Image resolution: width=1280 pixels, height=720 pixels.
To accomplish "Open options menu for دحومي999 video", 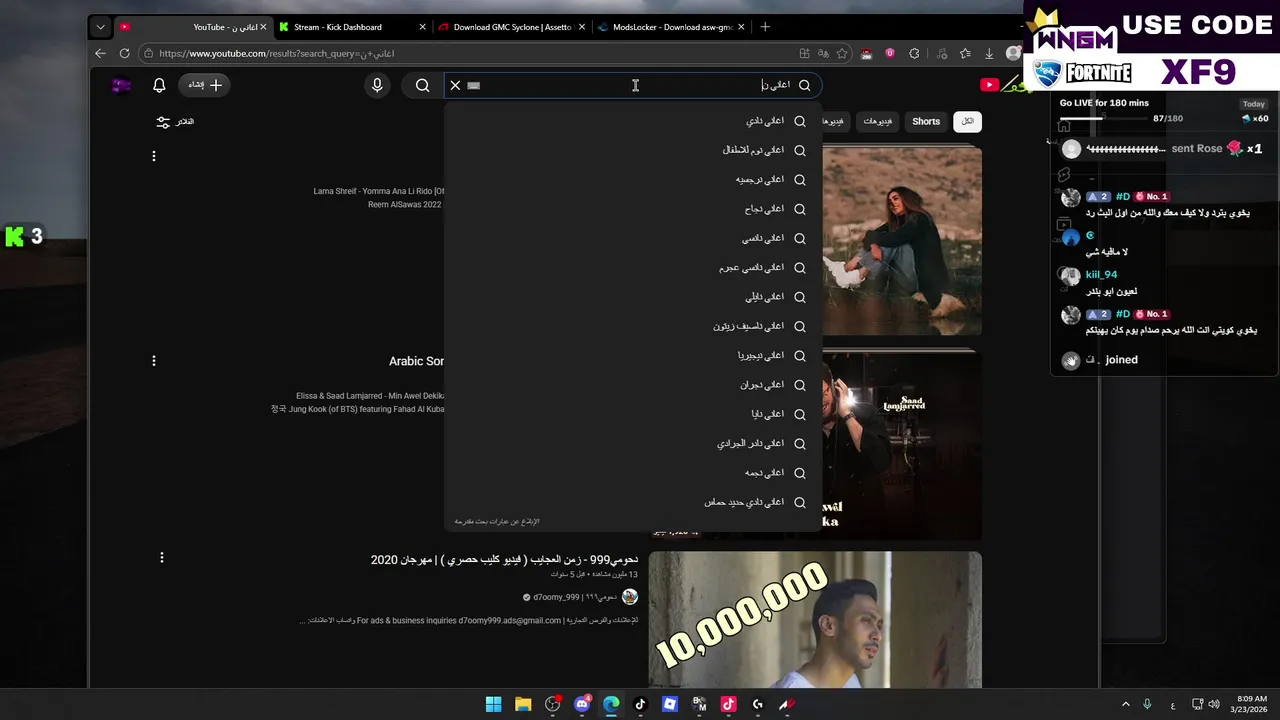I will click(161, 557).
